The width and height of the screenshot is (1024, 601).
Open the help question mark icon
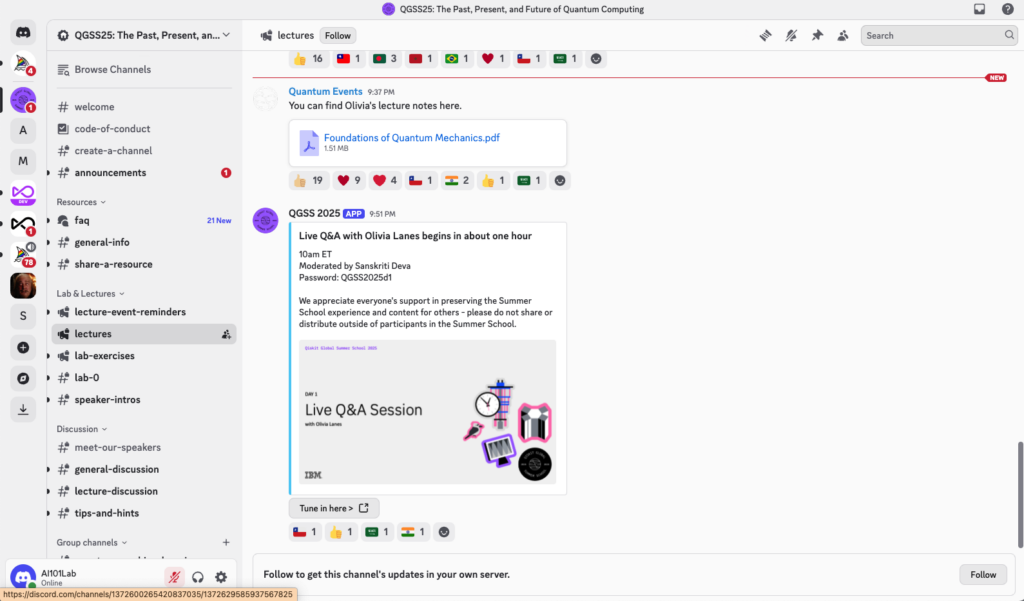tap(1008, 9)
